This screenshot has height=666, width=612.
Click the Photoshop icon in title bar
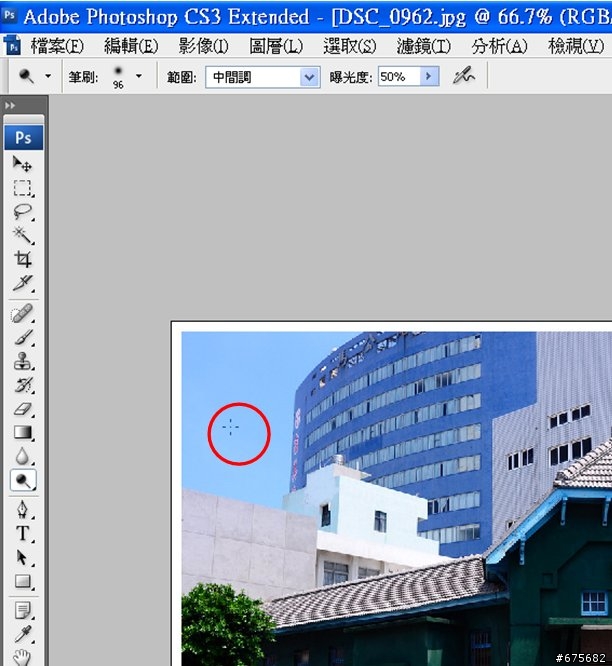(9, 15)
